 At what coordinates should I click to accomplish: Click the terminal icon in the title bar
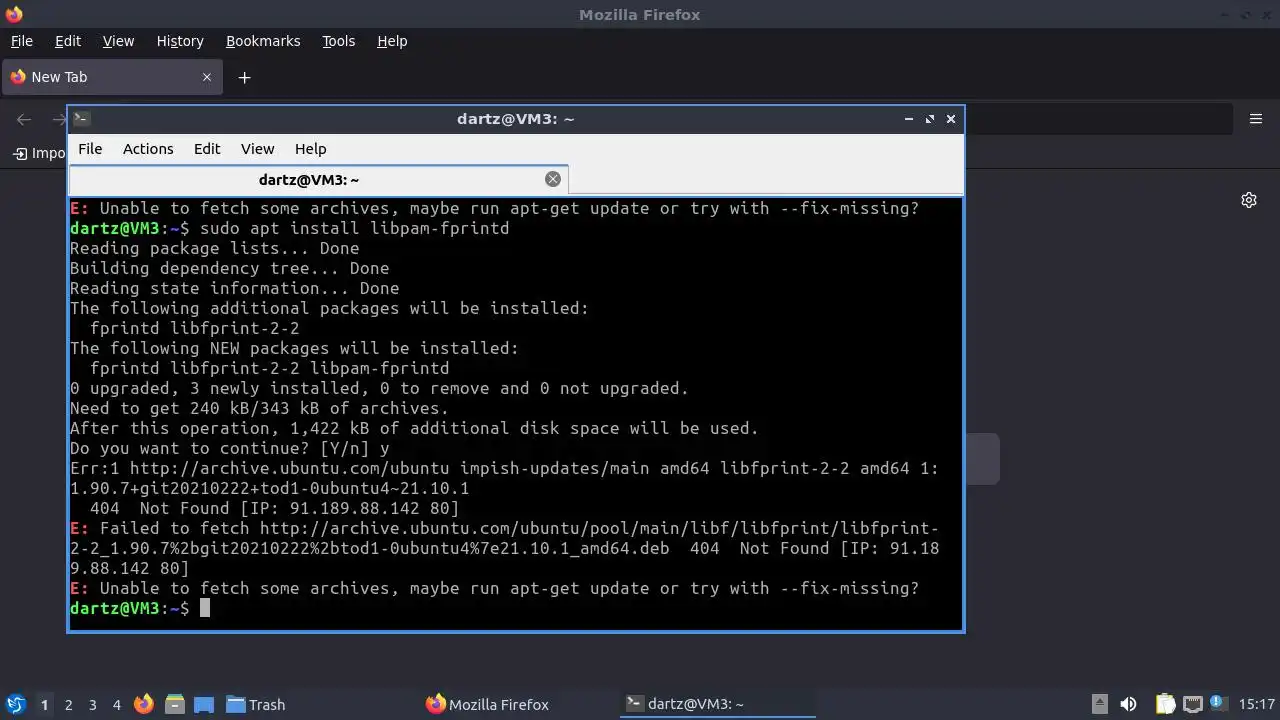81,118
